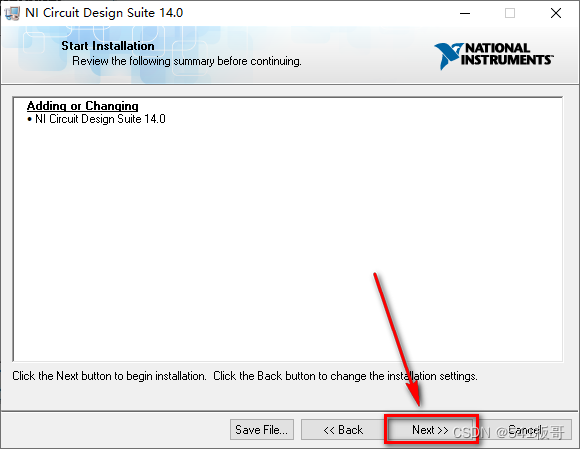Click the instruction text about the Next button
This screenshot has height=449, width=580.
coord(109,376)
